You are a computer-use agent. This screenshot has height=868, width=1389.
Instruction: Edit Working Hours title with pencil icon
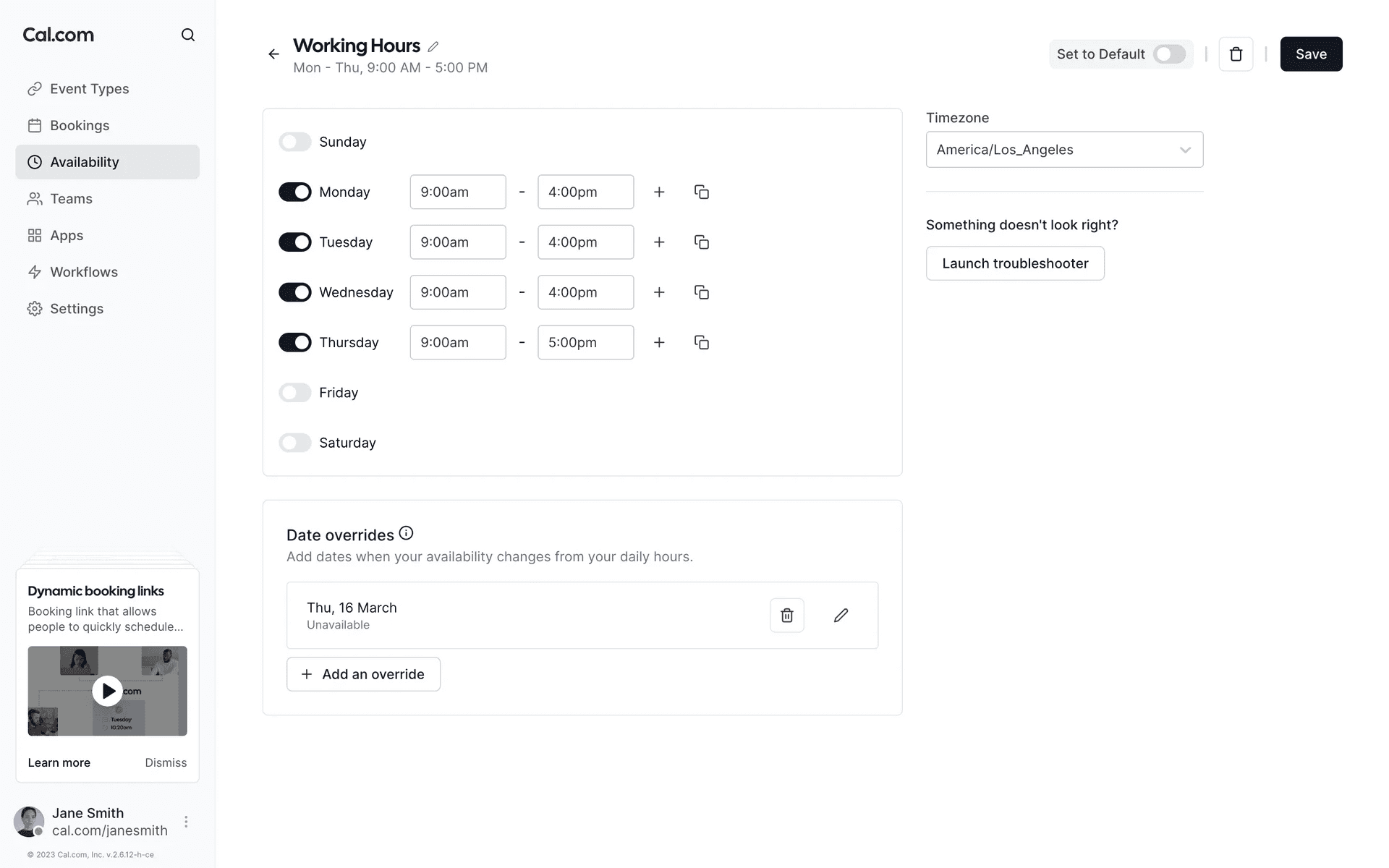[433, 46]
